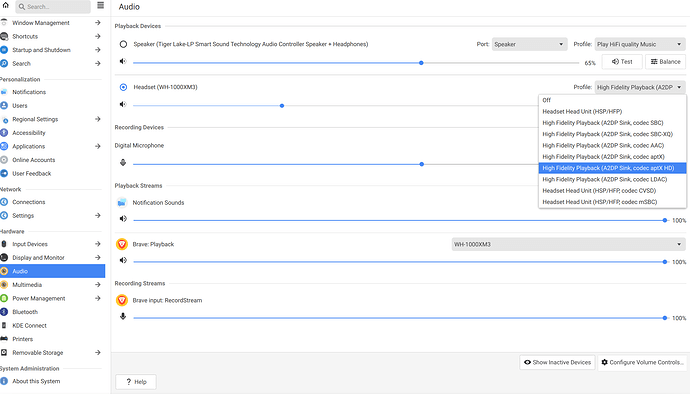Click the Brave RecordStream volume slider handle
The width and height of the screenshot is (690, 394).
pyautogui.click(x=664, y=318)
